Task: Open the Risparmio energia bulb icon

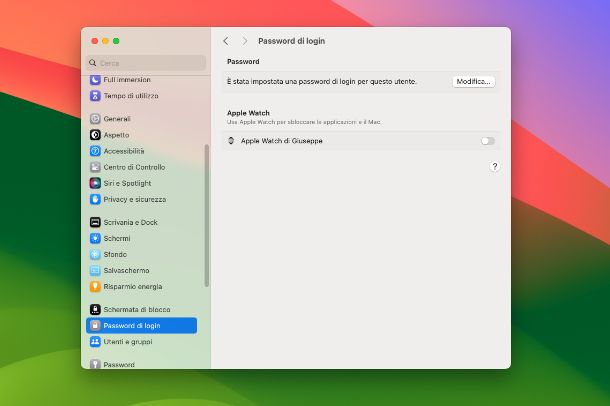Action: [95, 286]
